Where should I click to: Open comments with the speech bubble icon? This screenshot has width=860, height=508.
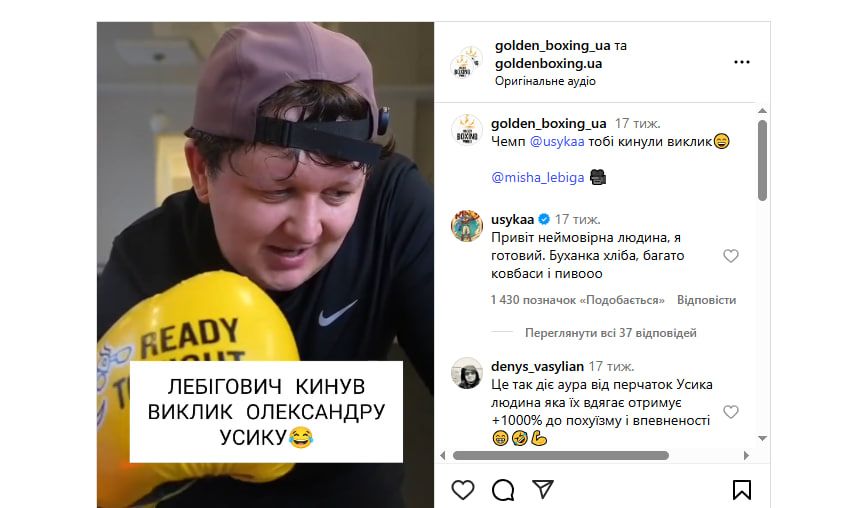tap(503, 490)
